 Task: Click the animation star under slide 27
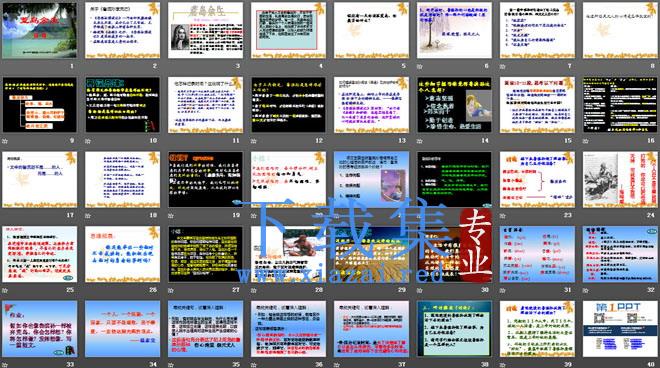(171, 290)
